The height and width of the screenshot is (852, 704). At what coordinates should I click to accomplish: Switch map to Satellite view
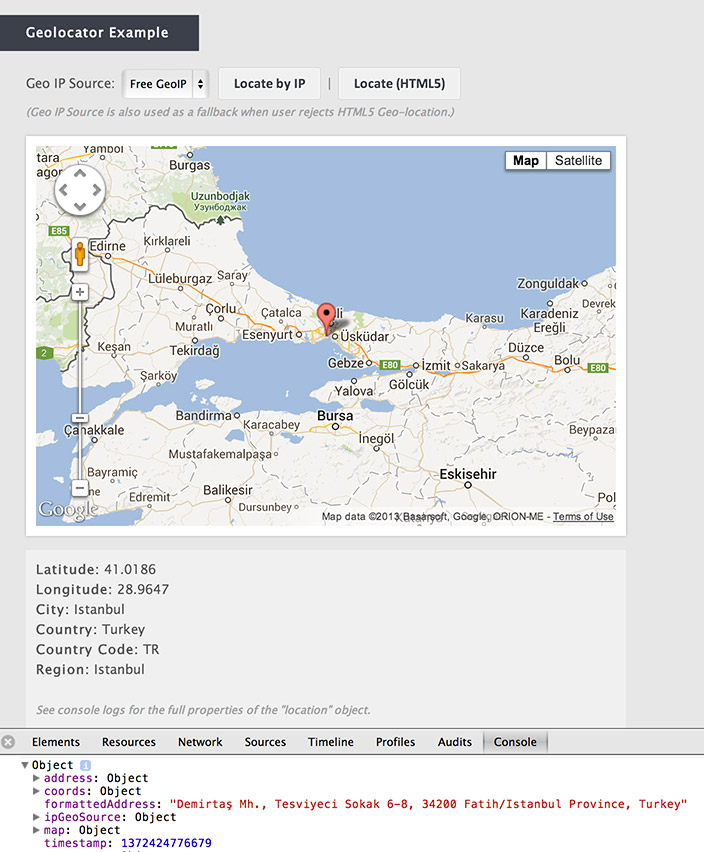pos(578,161)
